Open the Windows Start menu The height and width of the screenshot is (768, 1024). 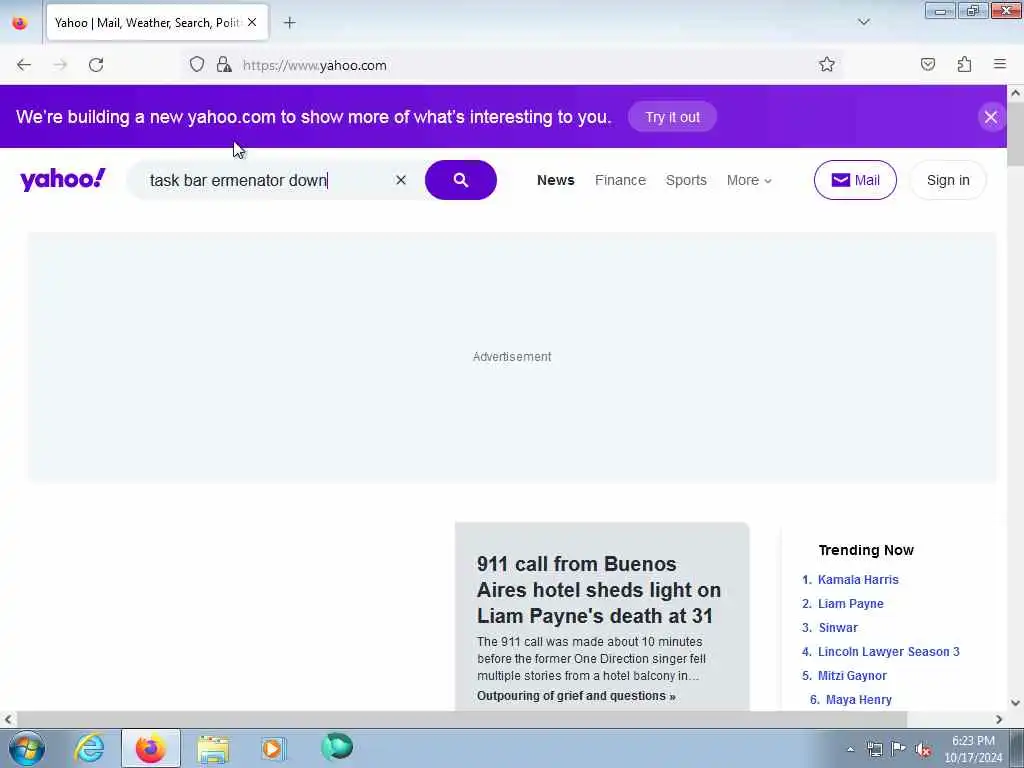27,748
